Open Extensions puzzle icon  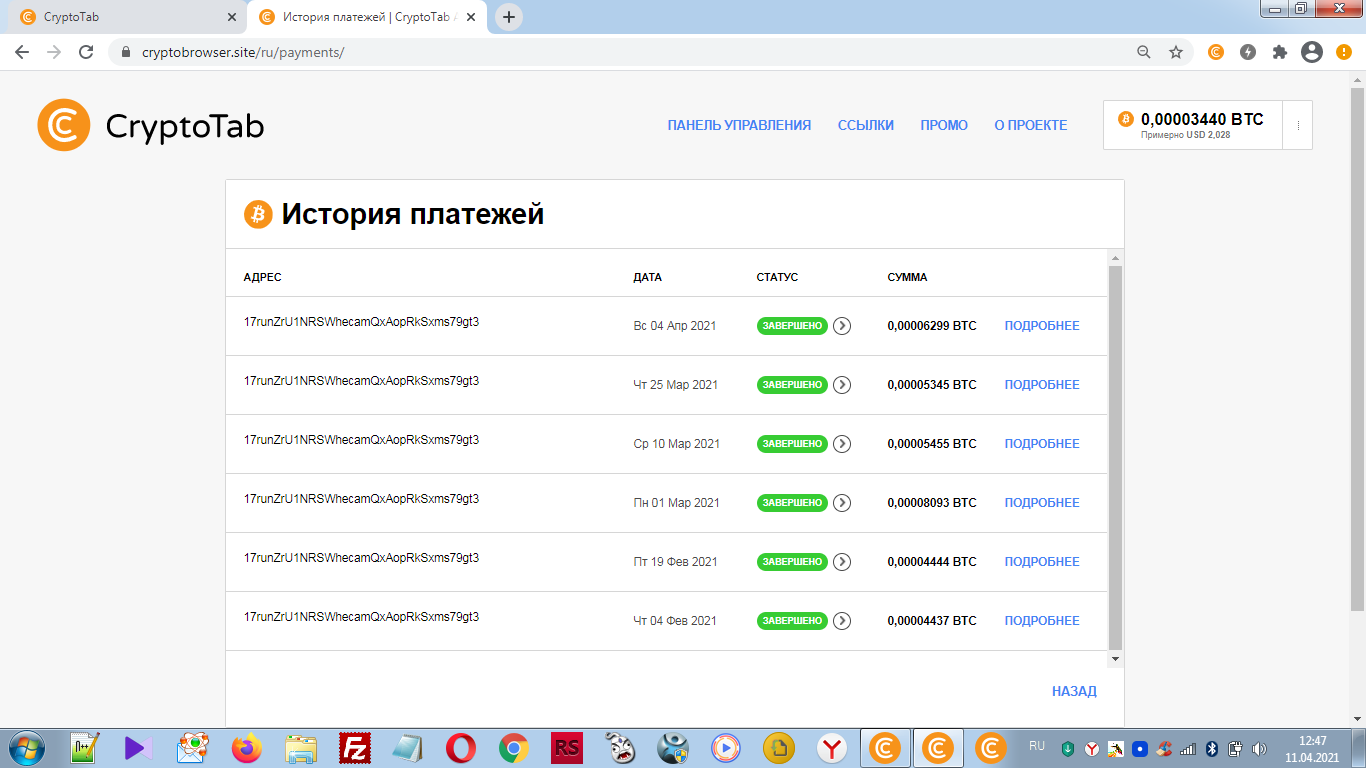[x=1280, y=52]
